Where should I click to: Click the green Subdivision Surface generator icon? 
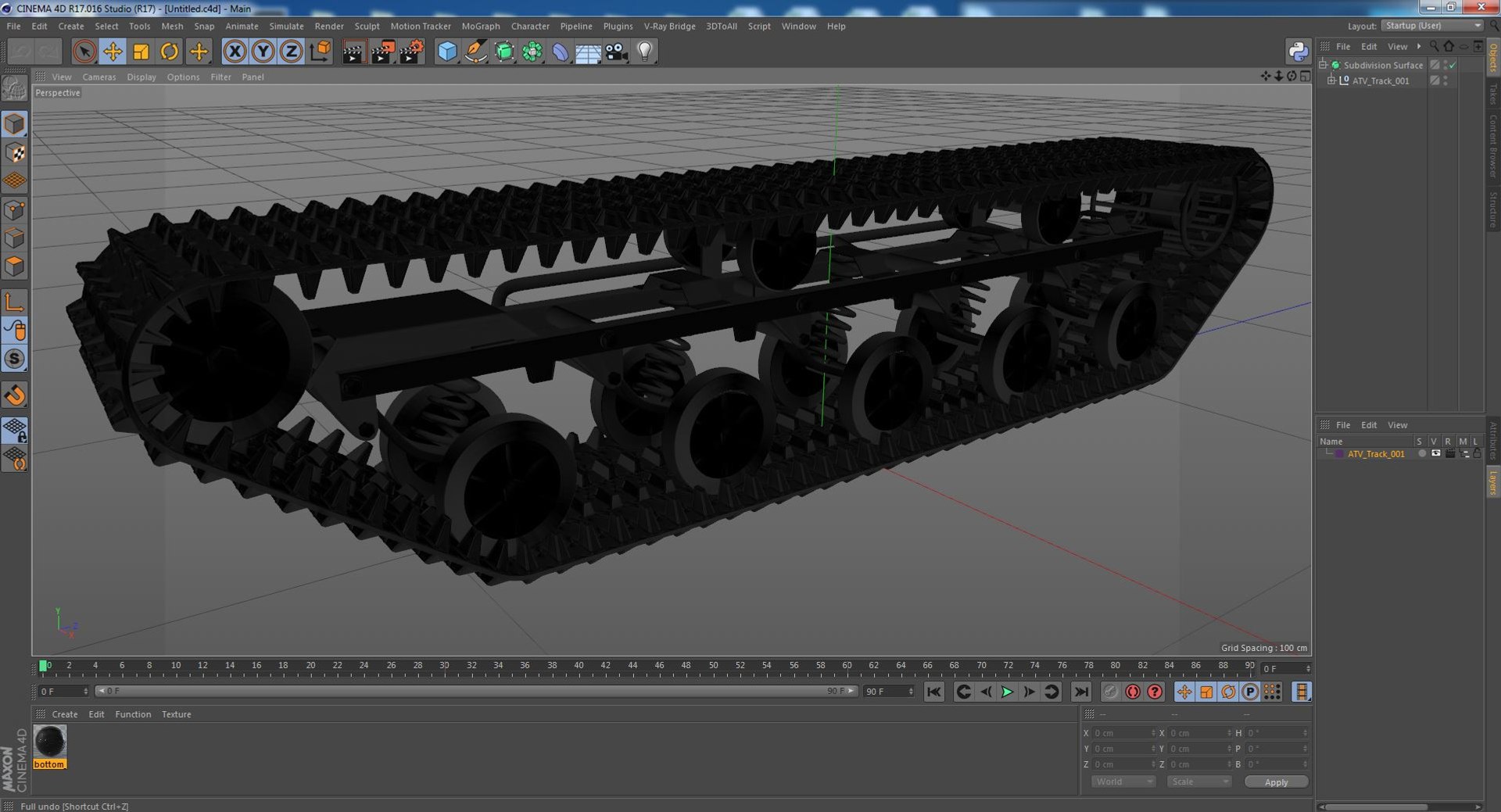tap(504, 52)
